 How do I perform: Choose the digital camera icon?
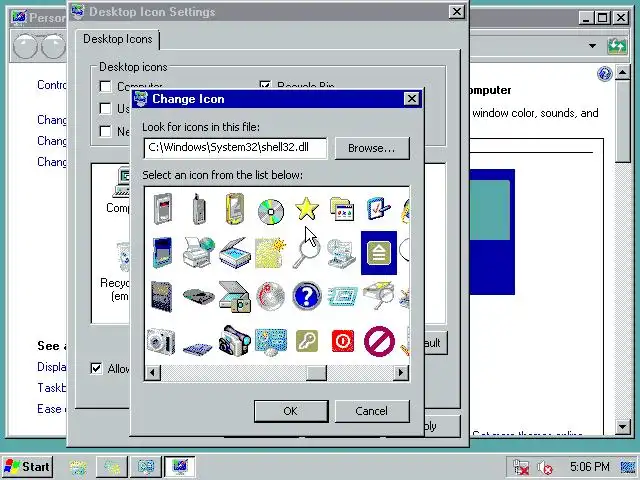[161, 340]
